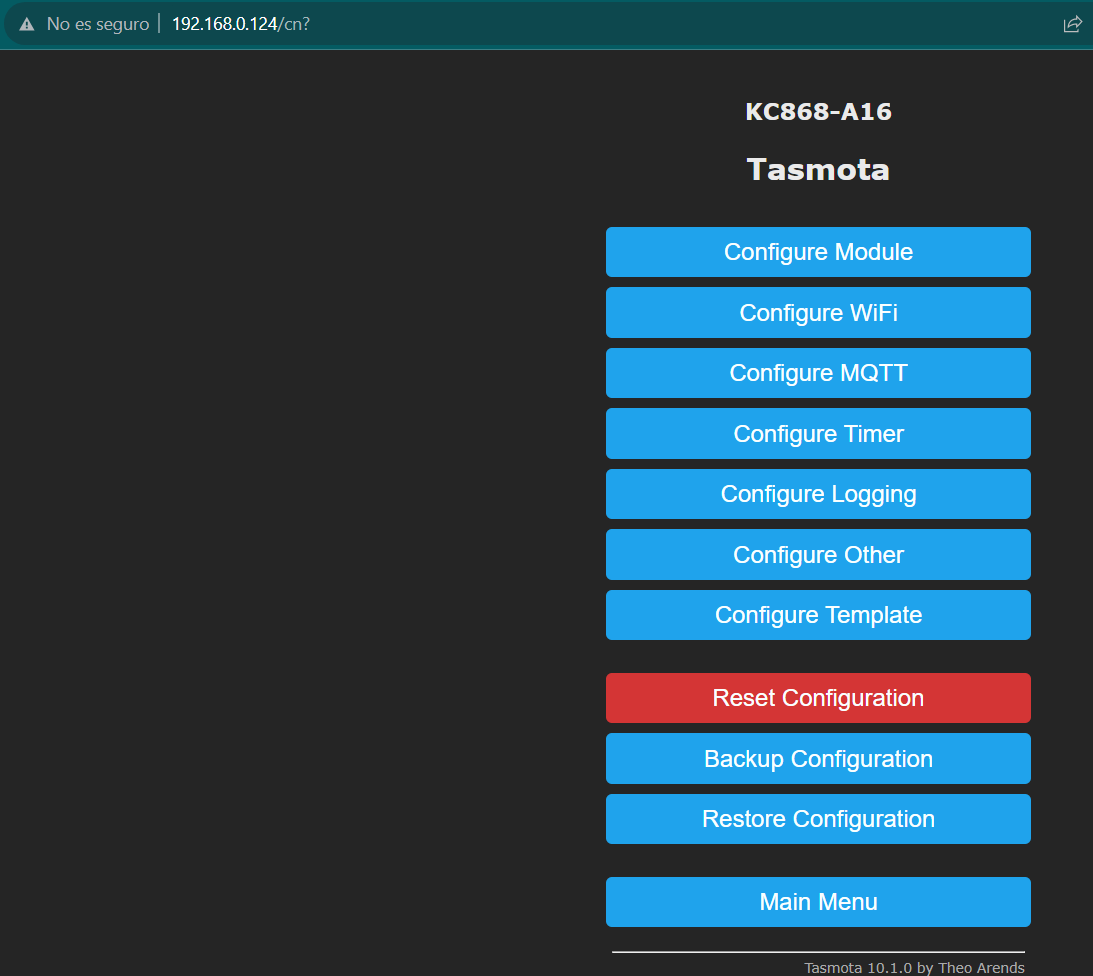Click the share icon in address bar

pos(1072,24)
